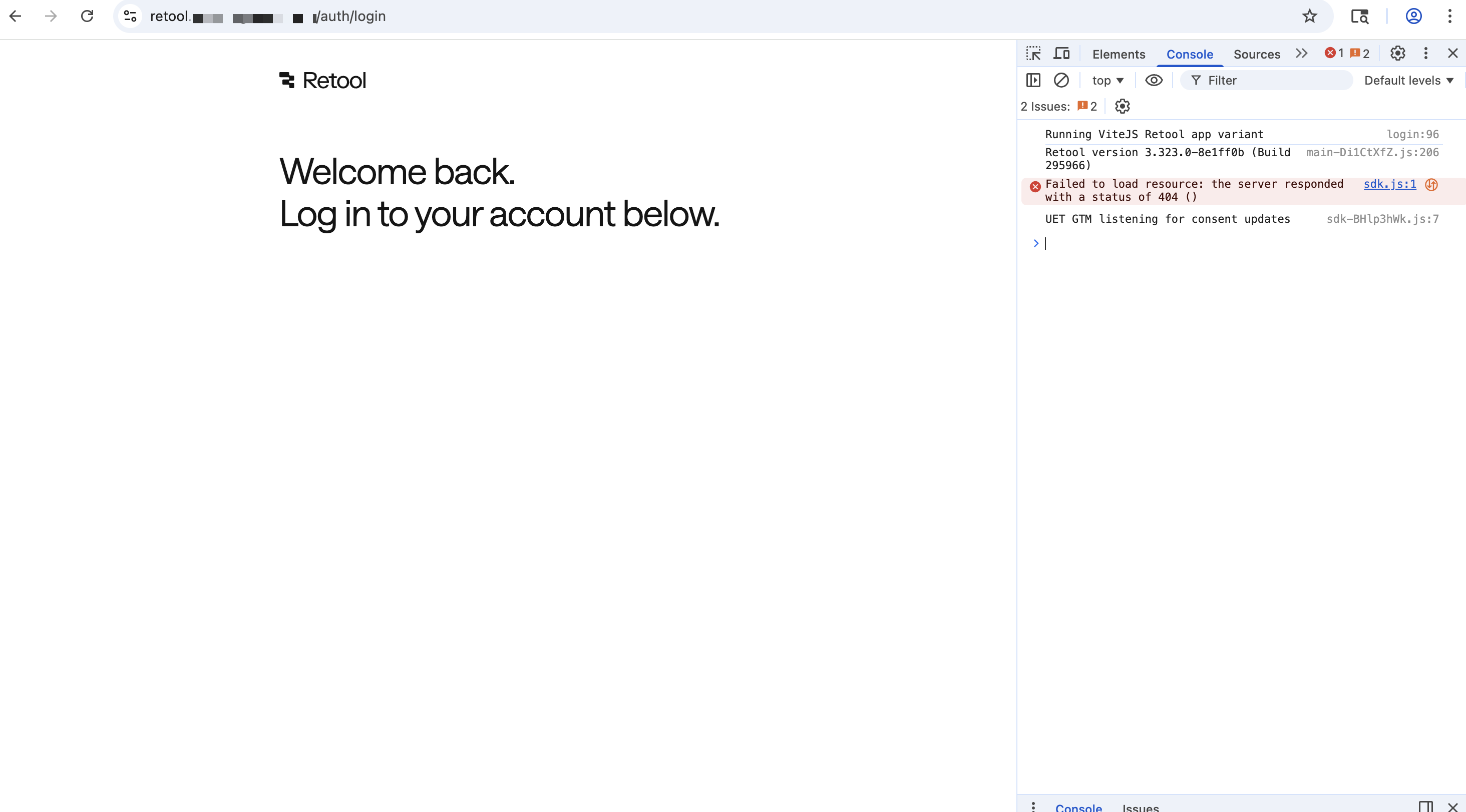Show the console sidebar panel icon
The height and width of the screenshot is (812, 1466).
(x=1033, y=80)
